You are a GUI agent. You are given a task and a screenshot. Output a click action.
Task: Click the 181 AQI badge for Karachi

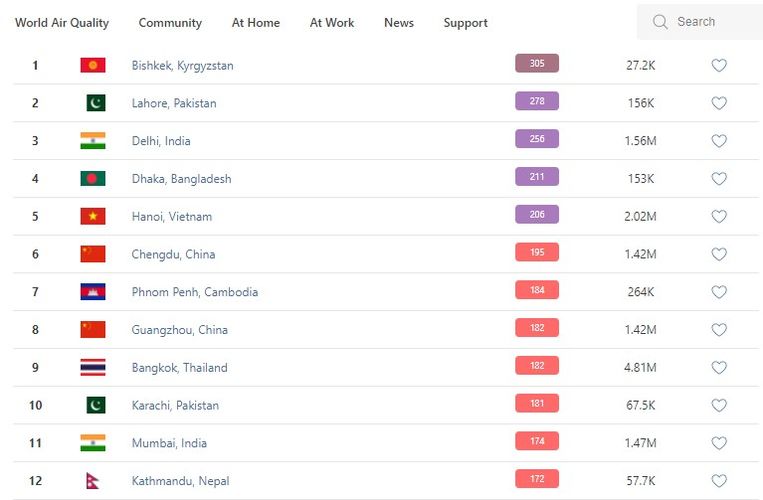537,404
